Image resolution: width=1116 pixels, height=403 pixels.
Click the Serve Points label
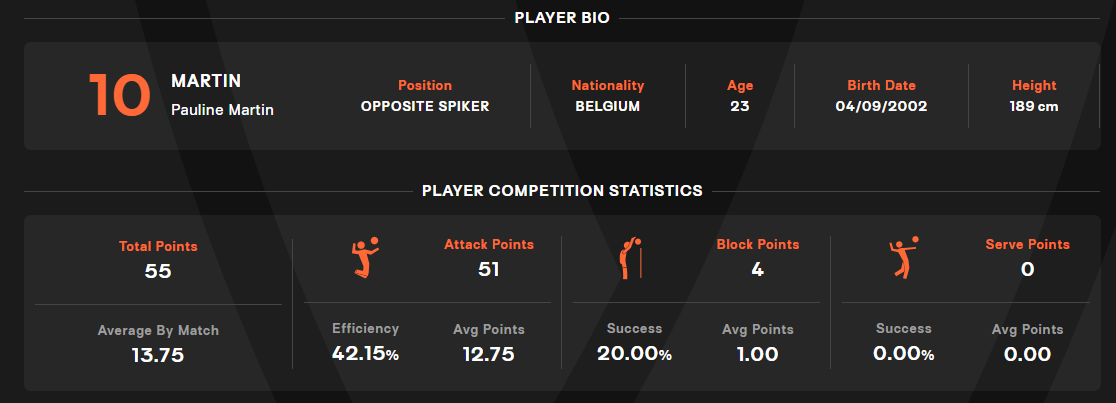click(x=1027, y=244)
